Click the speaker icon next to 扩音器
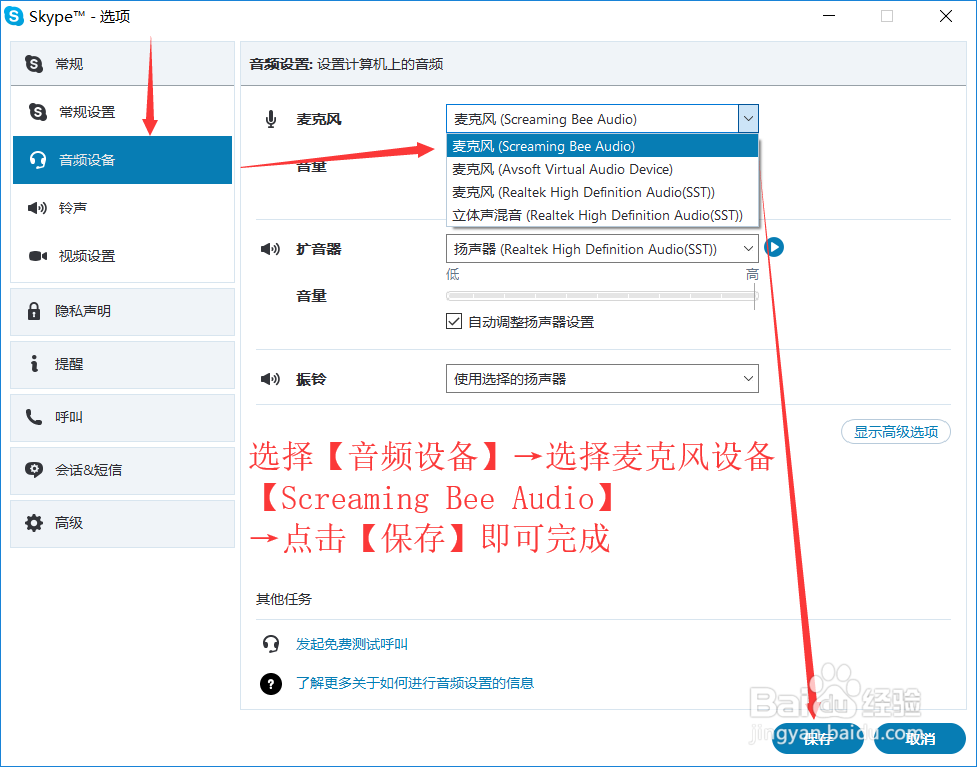The image size is (977, 767). click(270, 249)
